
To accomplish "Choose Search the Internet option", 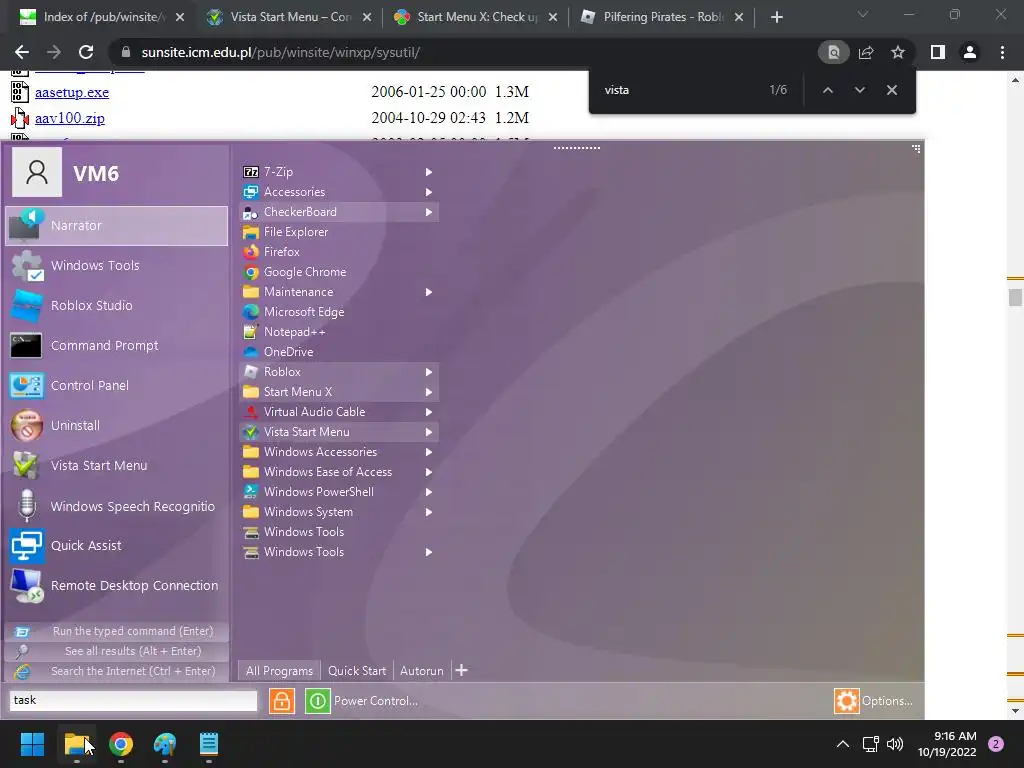I will [x=116, y=671].
